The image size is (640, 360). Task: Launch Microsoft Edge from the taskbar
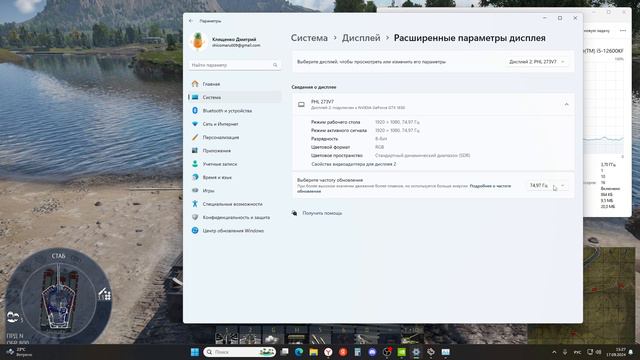tap(299, 352)
